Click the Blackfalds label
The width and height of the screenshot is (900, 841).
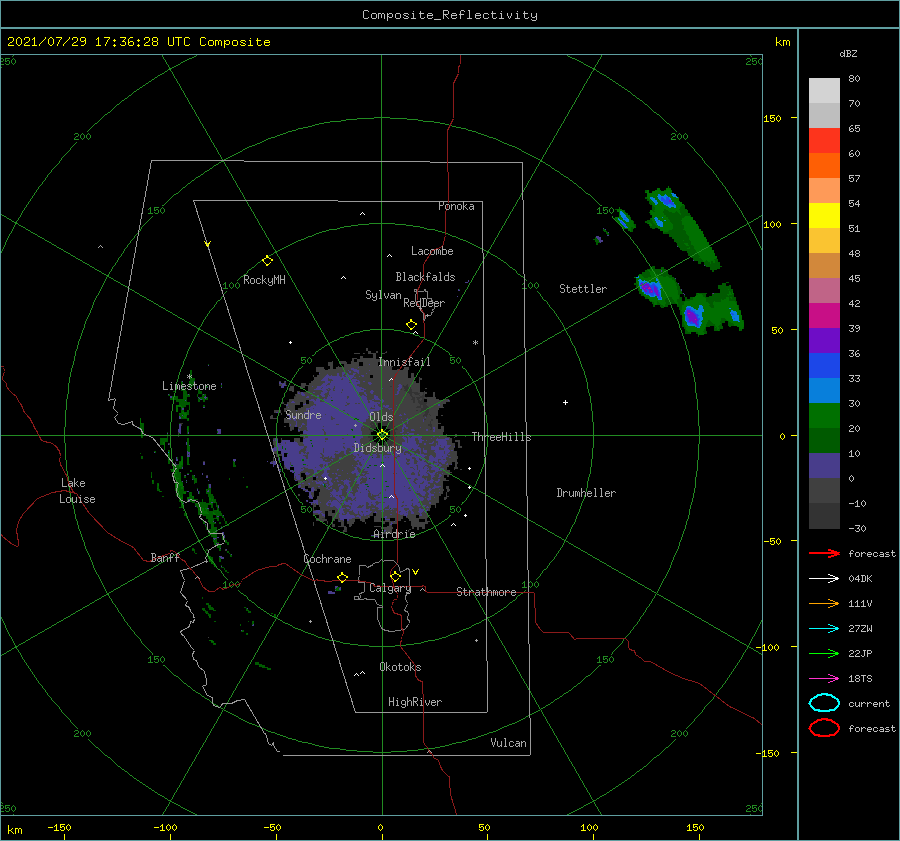pos(425,277)
